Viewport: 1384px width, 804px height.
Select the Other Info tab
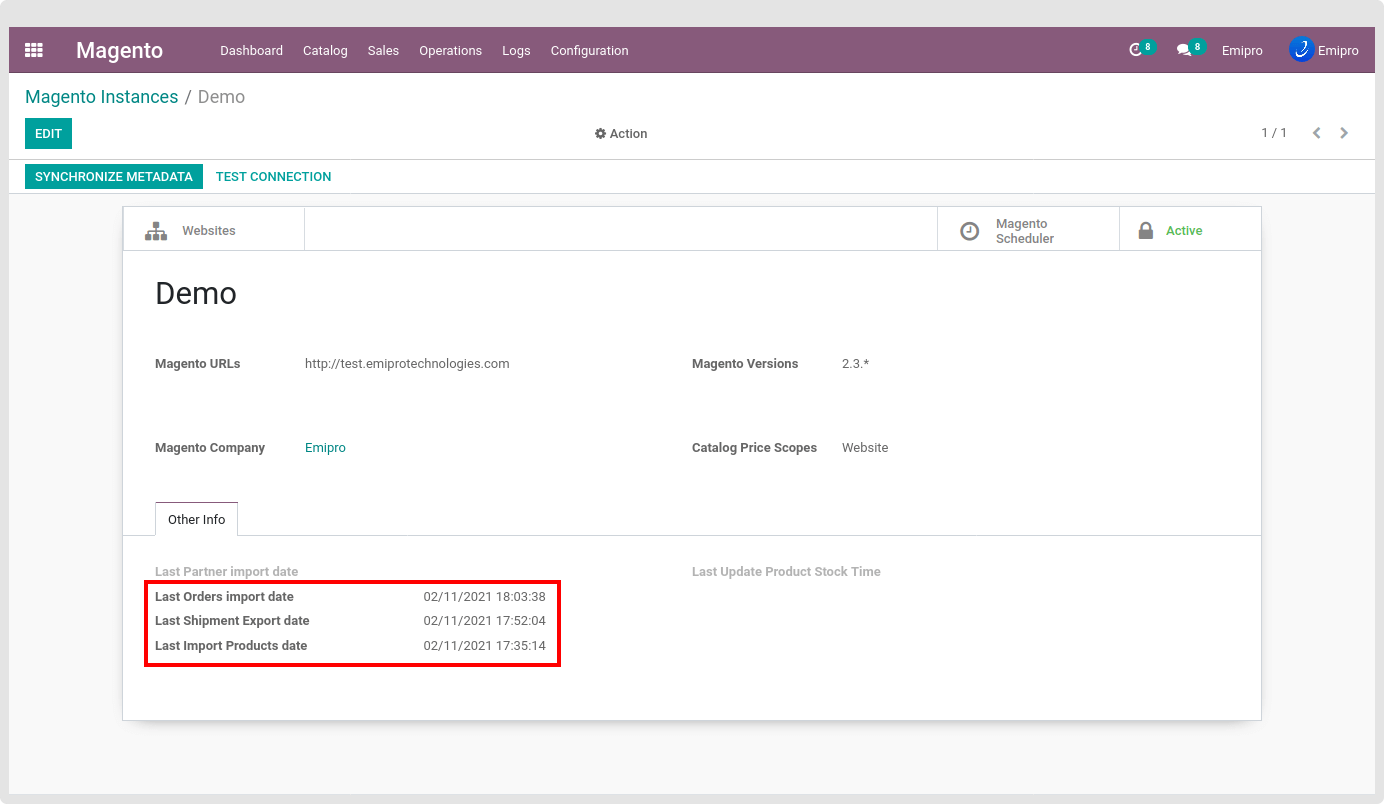pos(196,519)
